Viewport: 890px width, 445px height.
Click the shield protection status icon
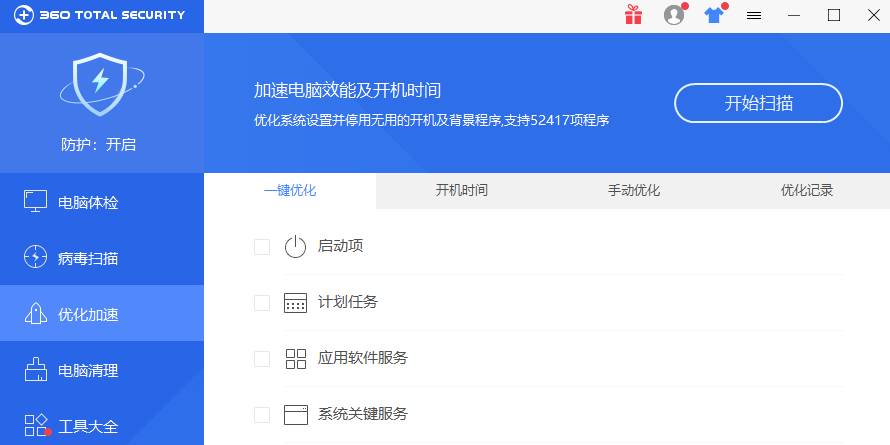[x=101, y=85]
